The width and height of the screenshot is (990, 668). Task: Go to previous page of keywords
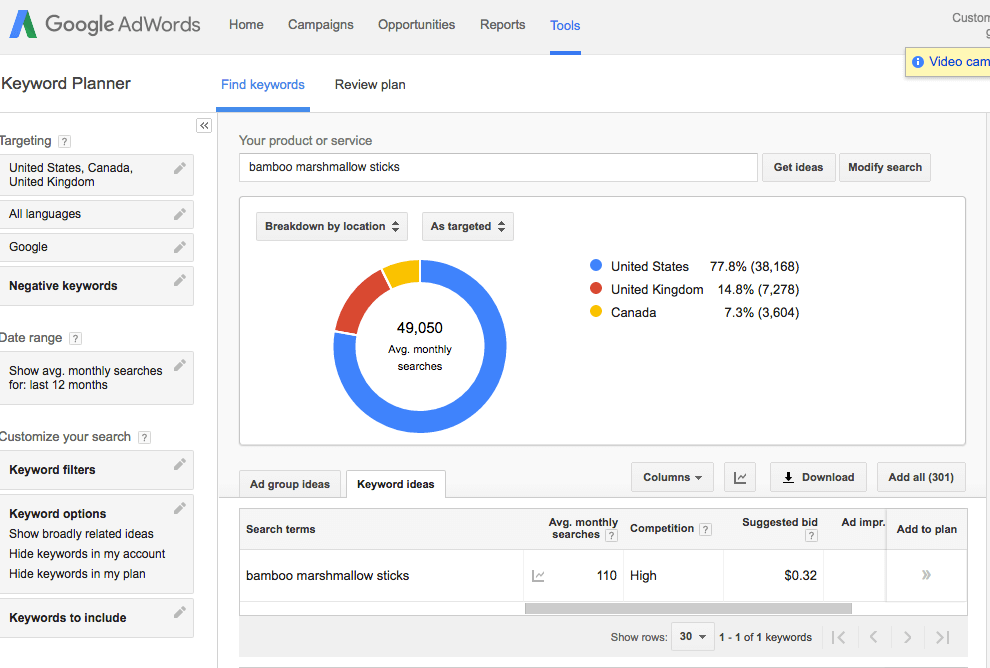coord(874,637)
